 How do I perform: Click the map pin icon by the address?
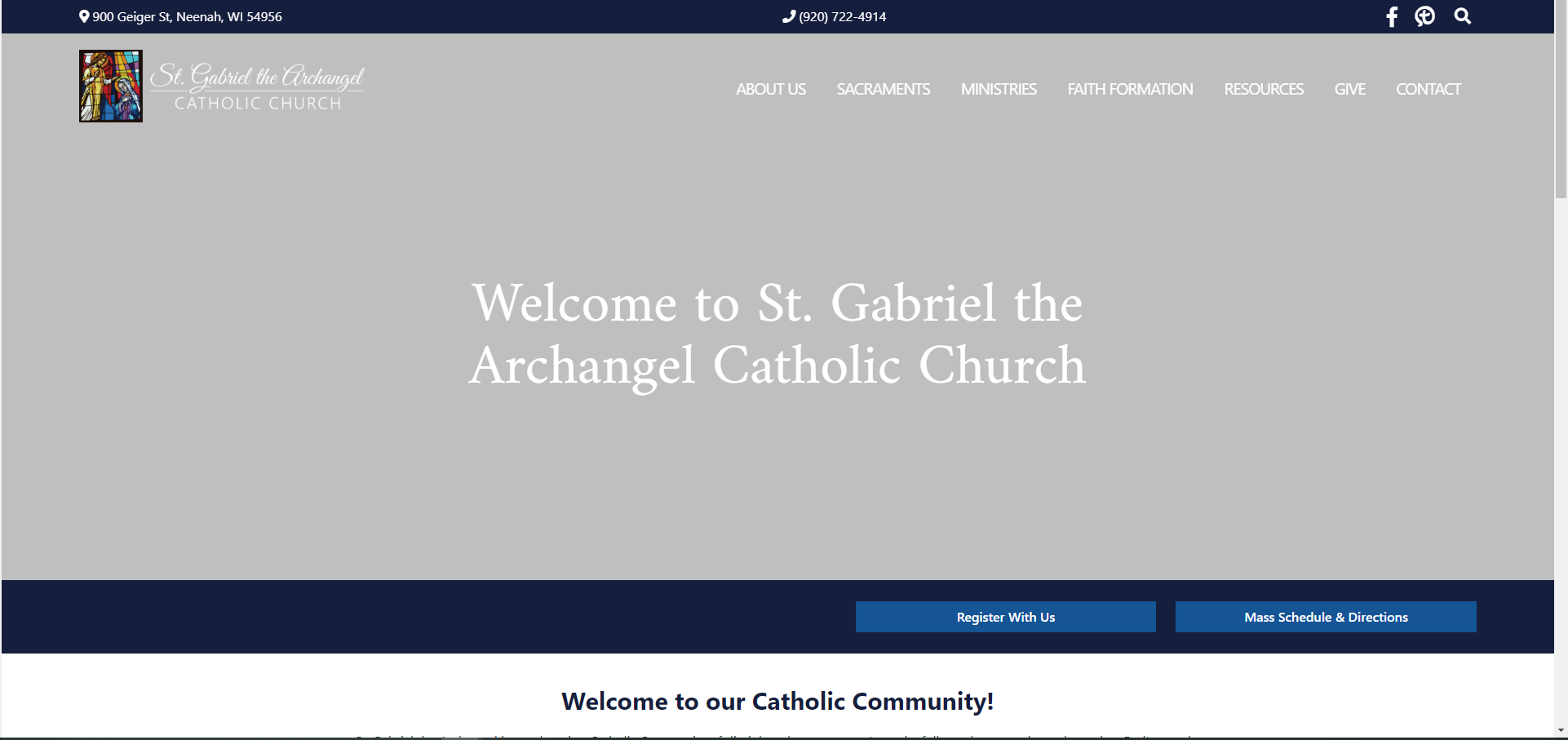click(x=84, y=16)
